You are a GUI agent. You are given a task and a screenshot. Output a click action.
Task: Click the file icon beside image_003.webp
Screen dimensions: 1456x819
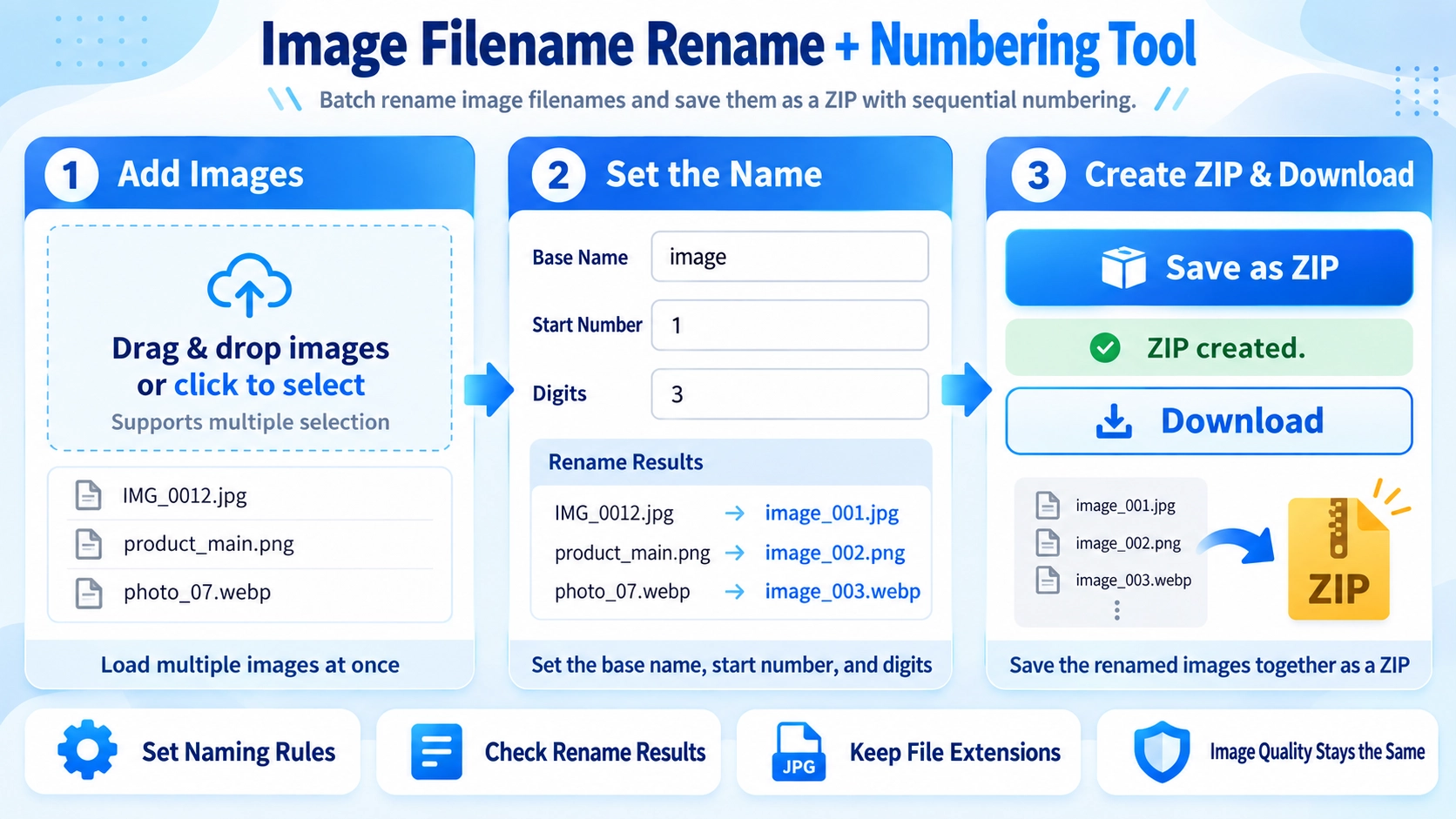tap(1048, 580)
